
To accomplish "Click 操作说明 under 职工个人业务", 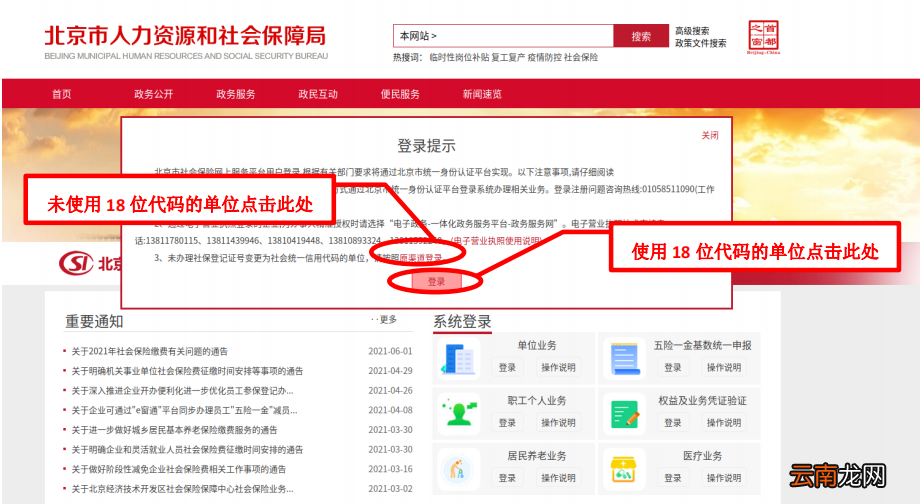I will 558,423.
